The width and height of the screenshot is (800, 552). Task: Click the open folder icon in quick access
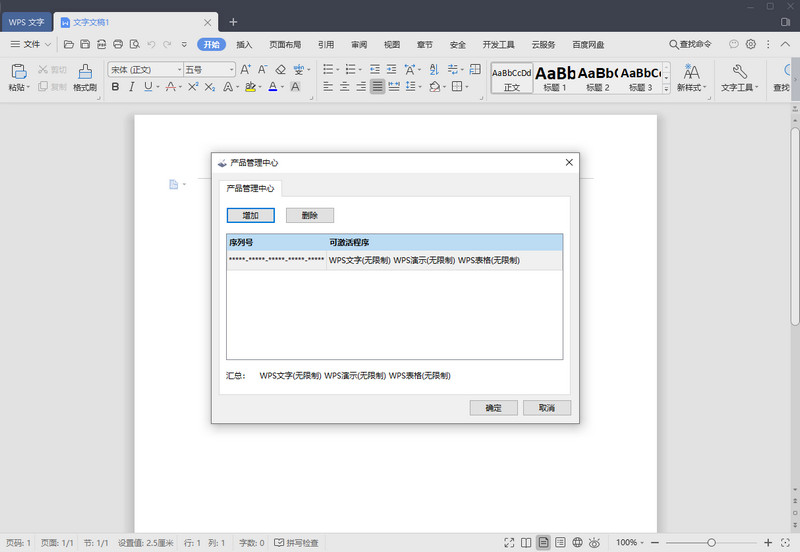click(68, 44)
